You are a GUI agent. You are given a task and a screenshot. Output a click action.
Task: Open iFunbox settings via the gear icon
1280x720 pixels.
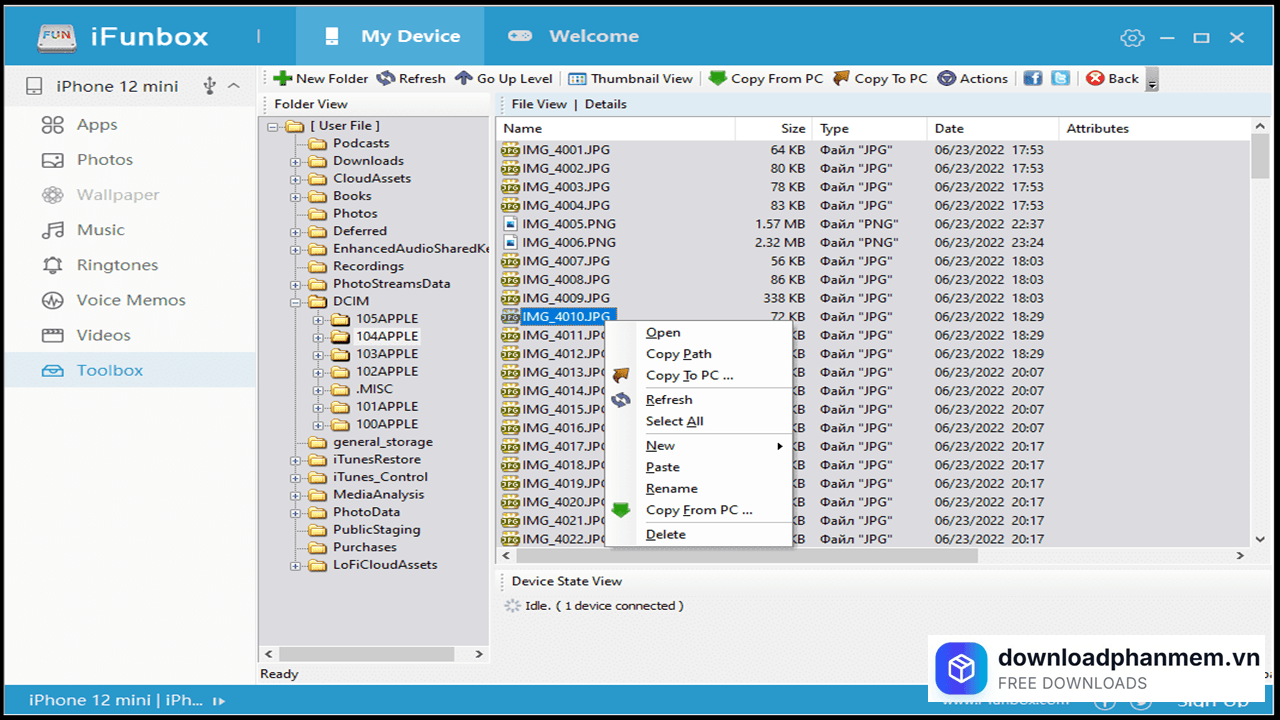coord(1132,36)
